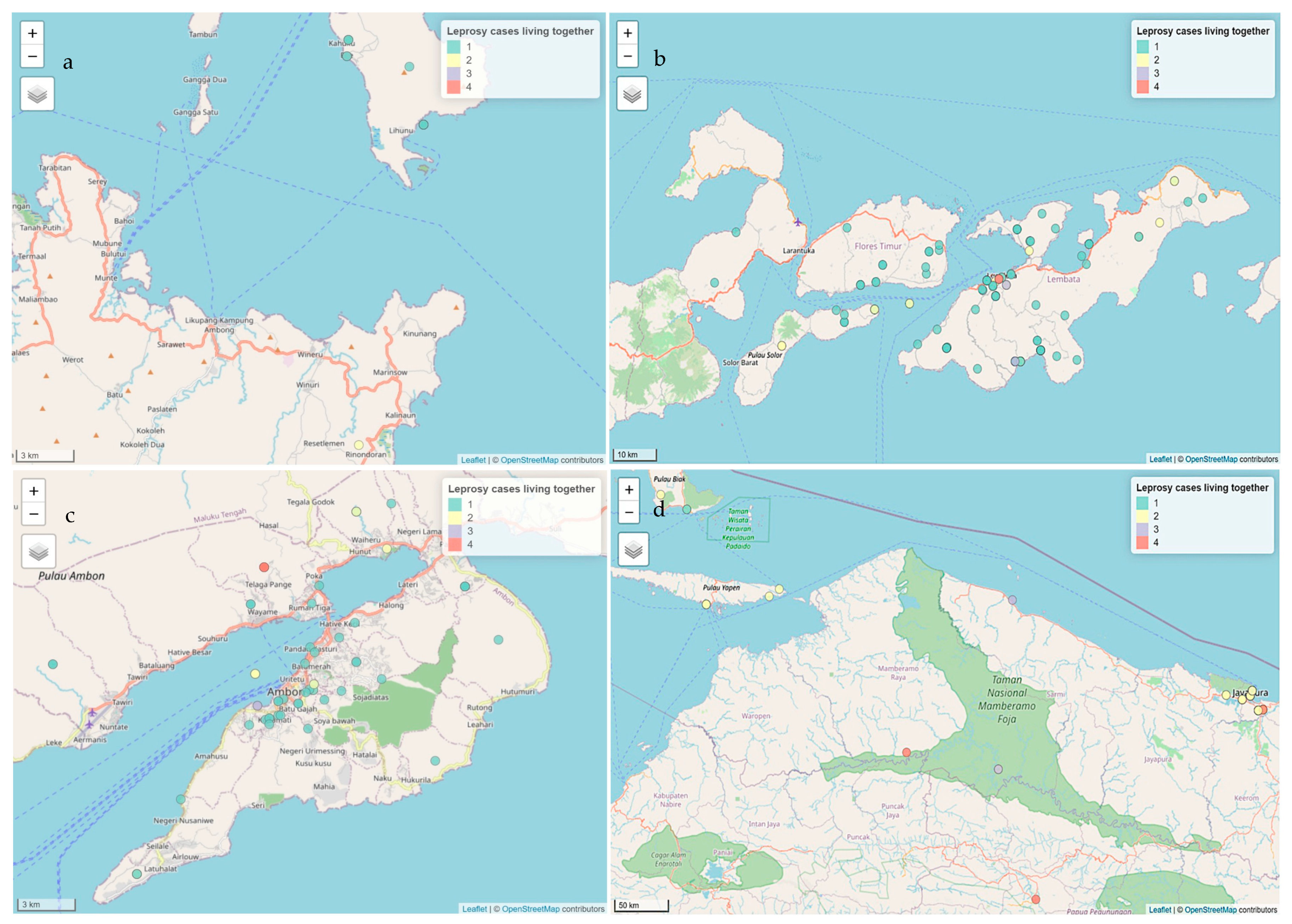1292x924 pixels.
Task: Zoom in on map d
Action: (628, 489)
